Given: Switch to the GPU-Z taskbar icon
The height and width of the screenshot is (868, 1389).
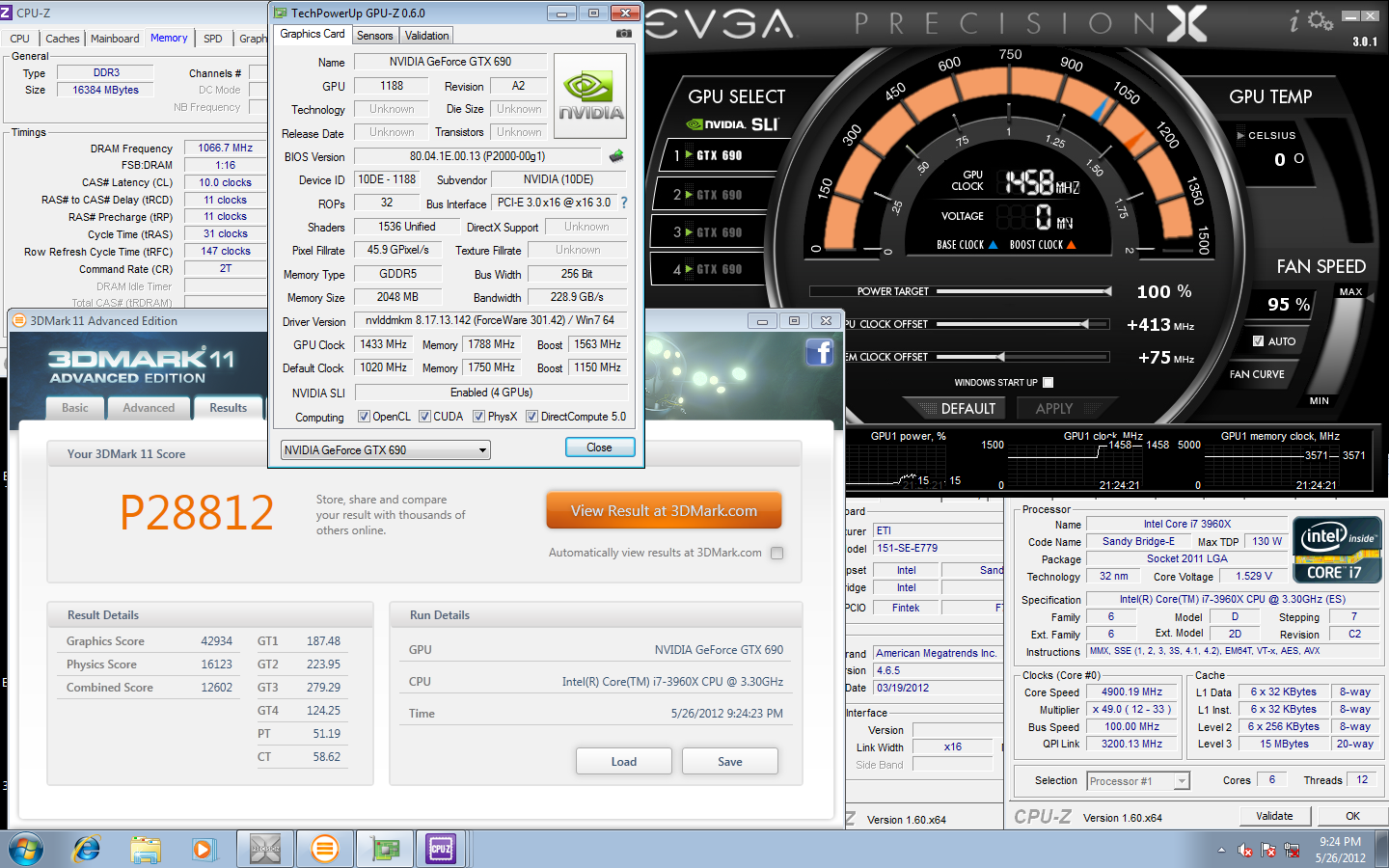Looking at the screenshot, I should pyautogui.click(x=385, y=849).
